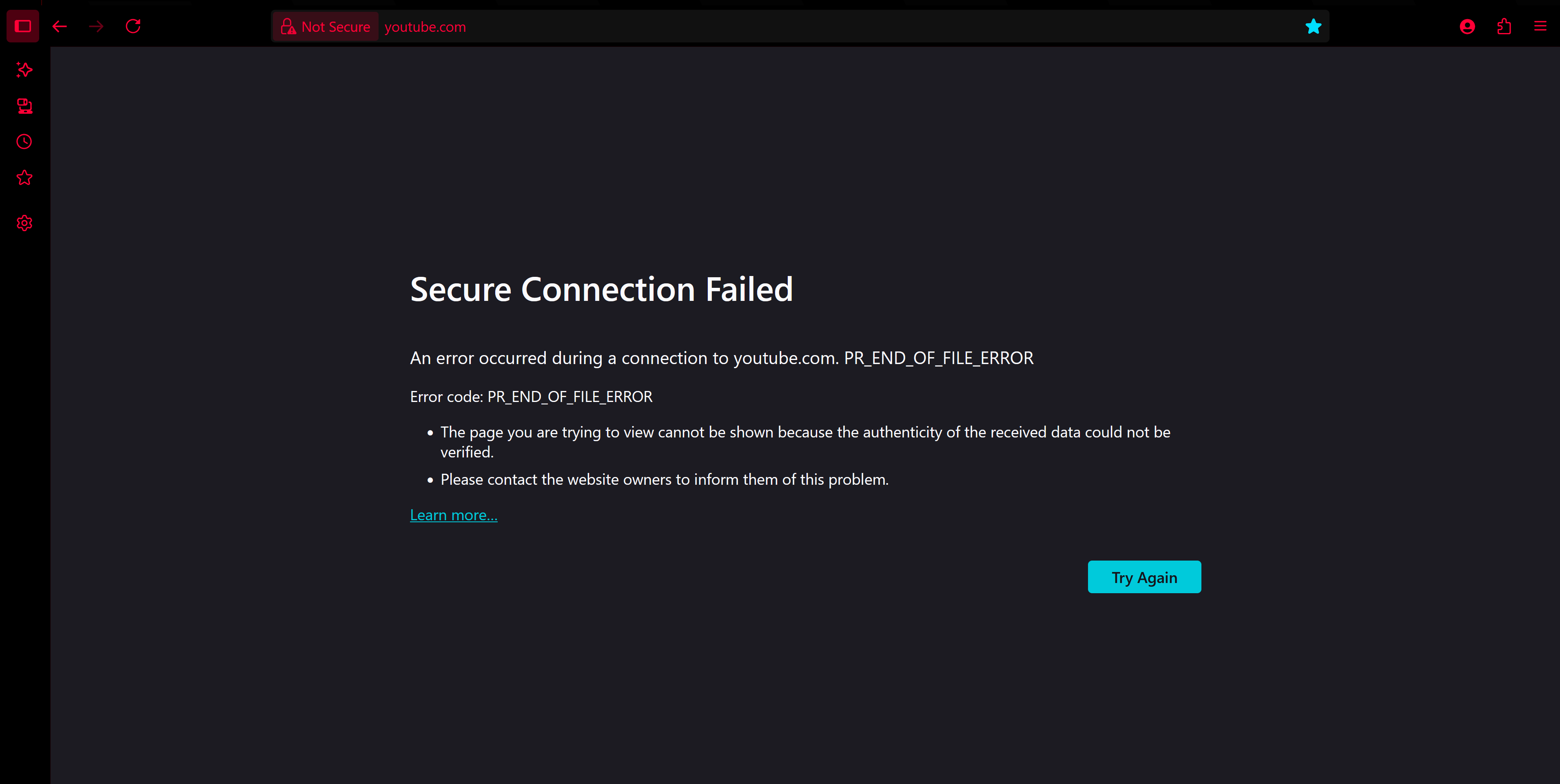Reload the current page

click(x=133, y=26)
